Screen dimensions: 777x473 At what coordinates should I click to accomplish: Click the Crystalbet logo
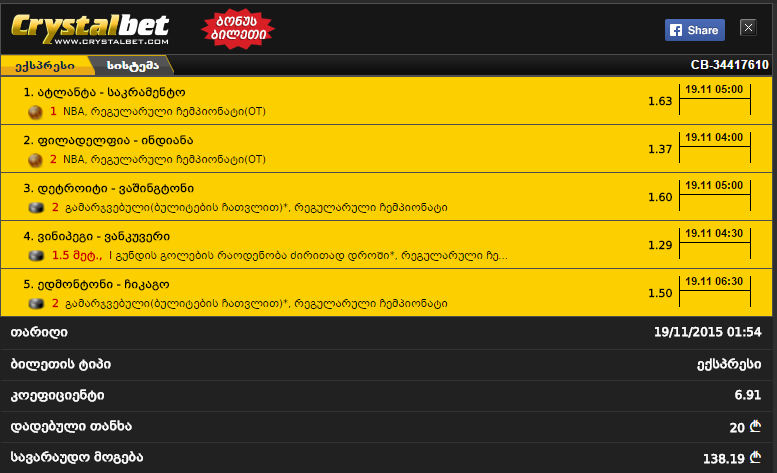pos(90,29)
